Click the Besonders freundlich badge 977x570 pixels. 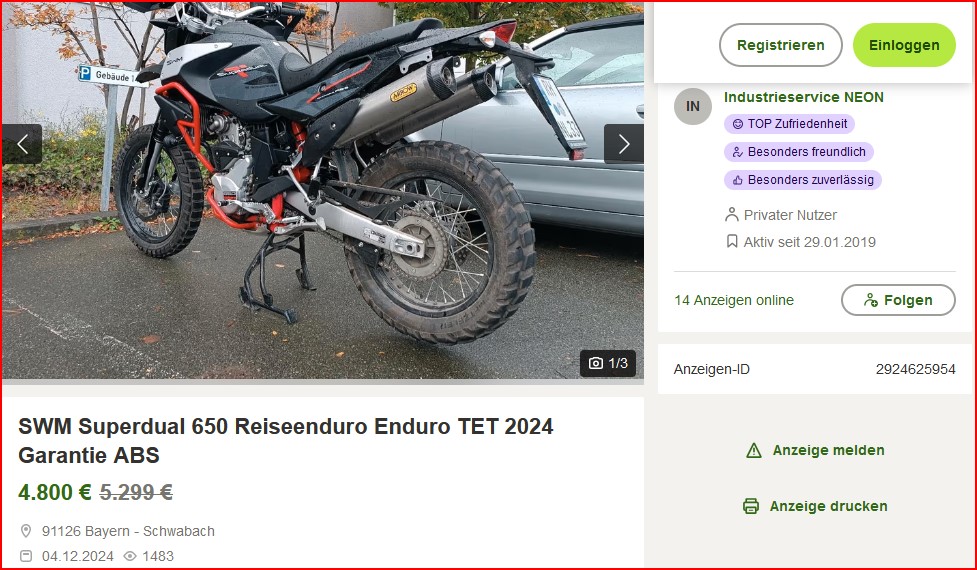tap(799, 152)
